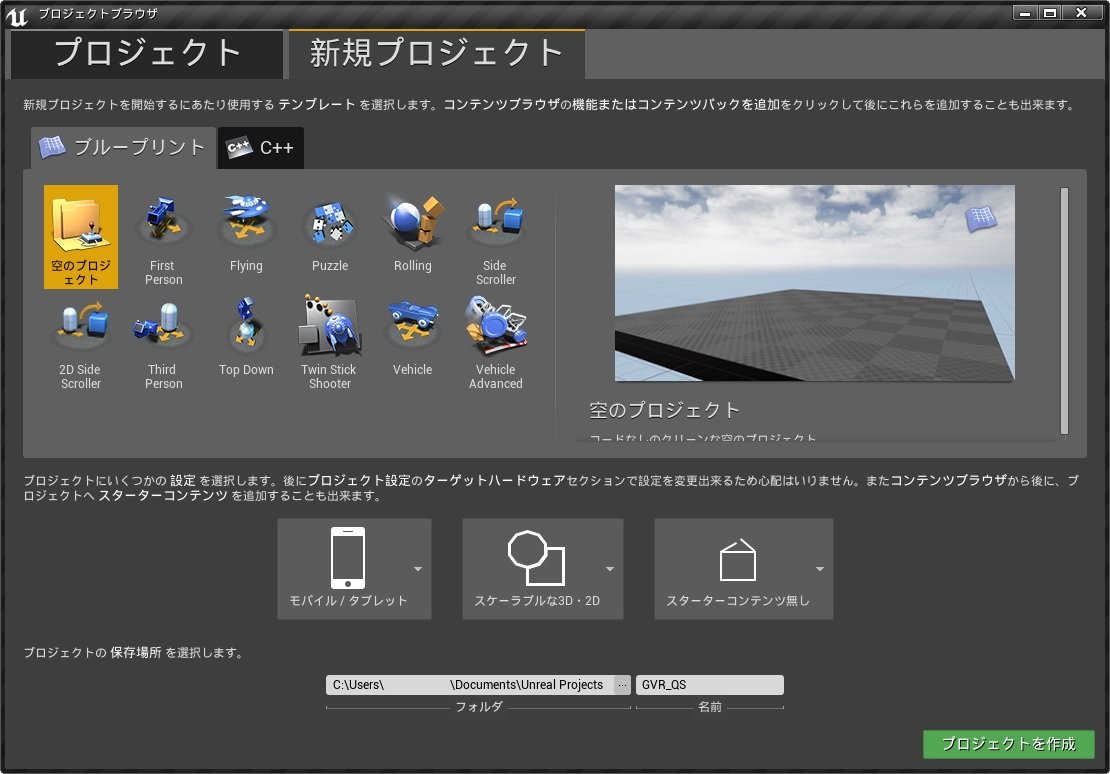Click the description panel vertical scrollbar
Viewport: 1110px width, 774px height.
(1064, 311)
